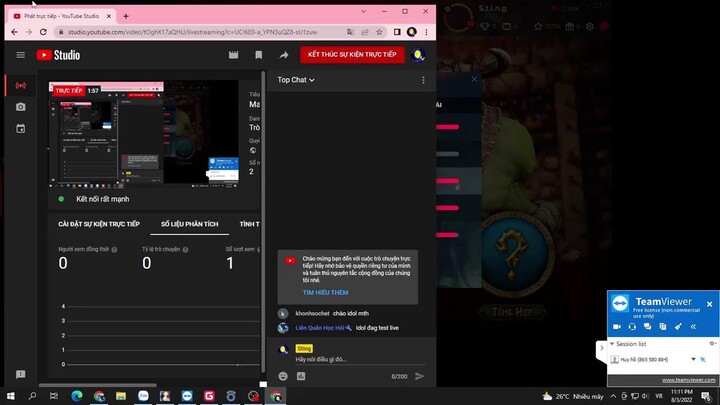Screen dimensions: 720x405
Task: Click the share arrow icon in Studio header
Action: [284, 55]
